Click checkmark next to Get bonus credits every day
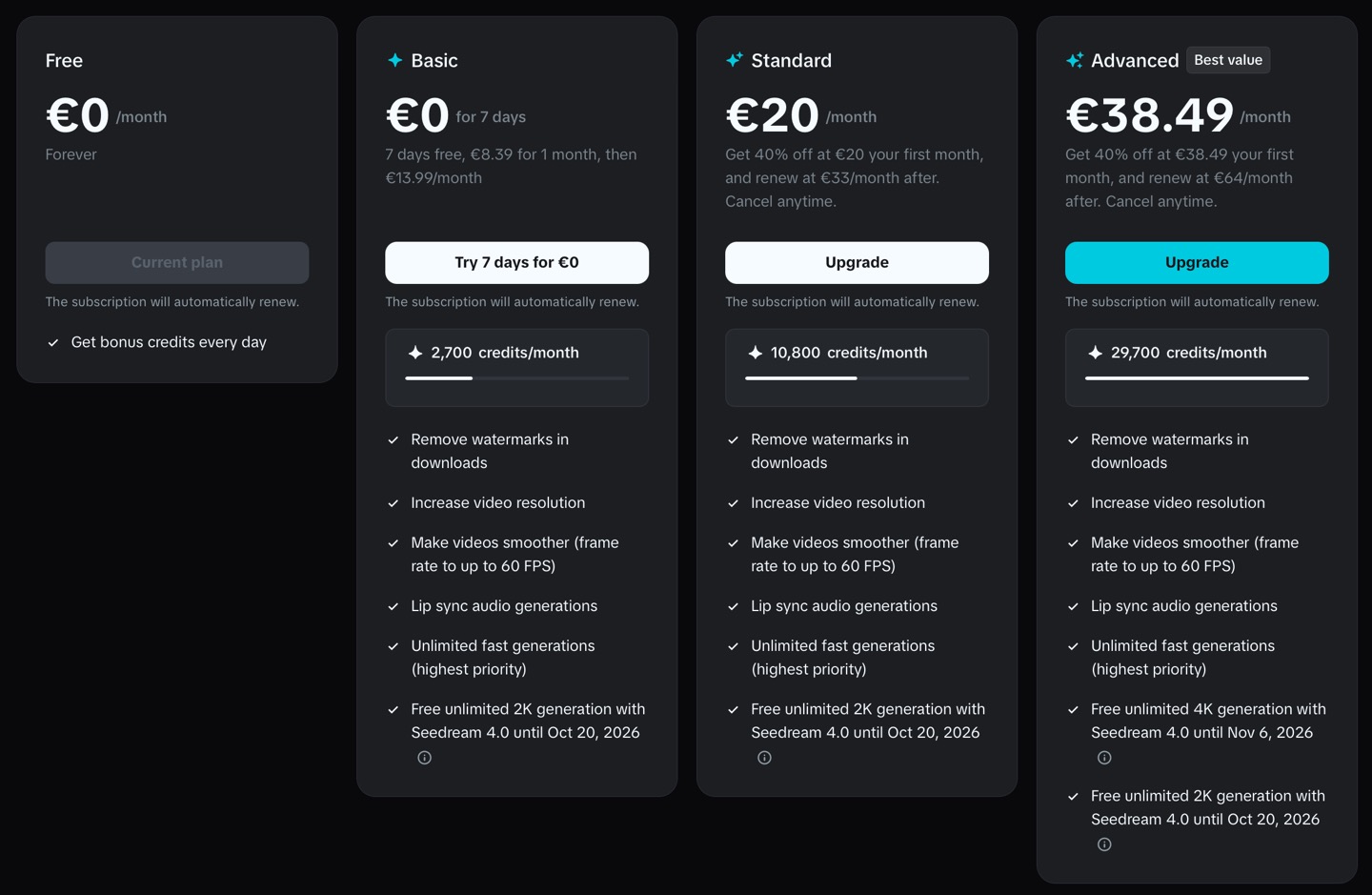 pyautogui.click(x=53, y=343)
